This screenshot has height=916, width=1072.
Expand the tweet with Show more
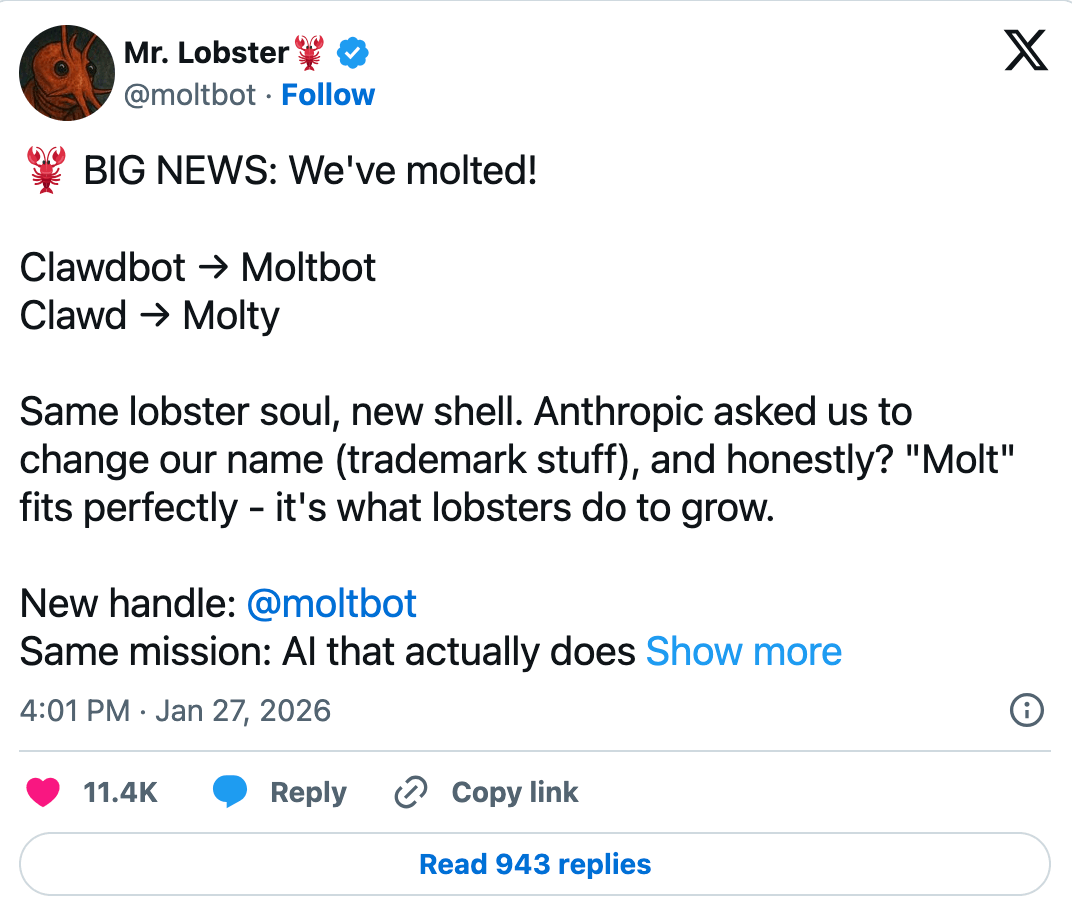[744, 651]
